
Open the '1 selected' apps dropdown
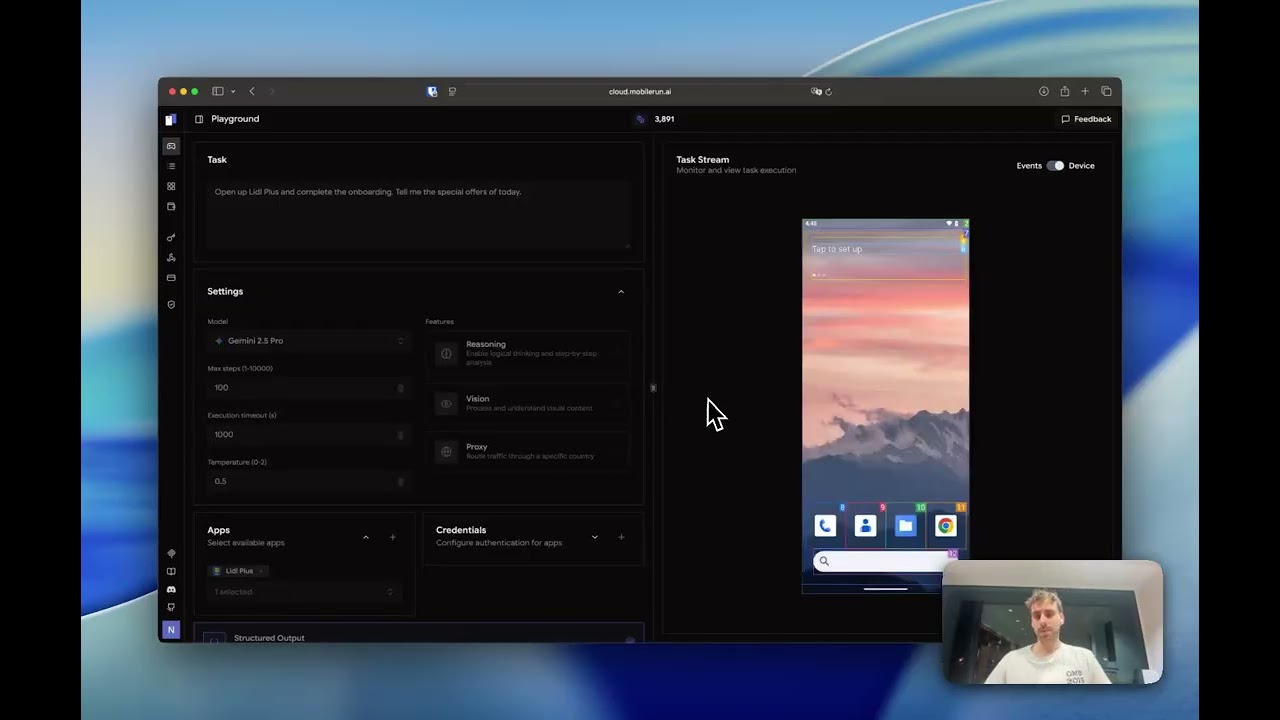coord(304,592)
